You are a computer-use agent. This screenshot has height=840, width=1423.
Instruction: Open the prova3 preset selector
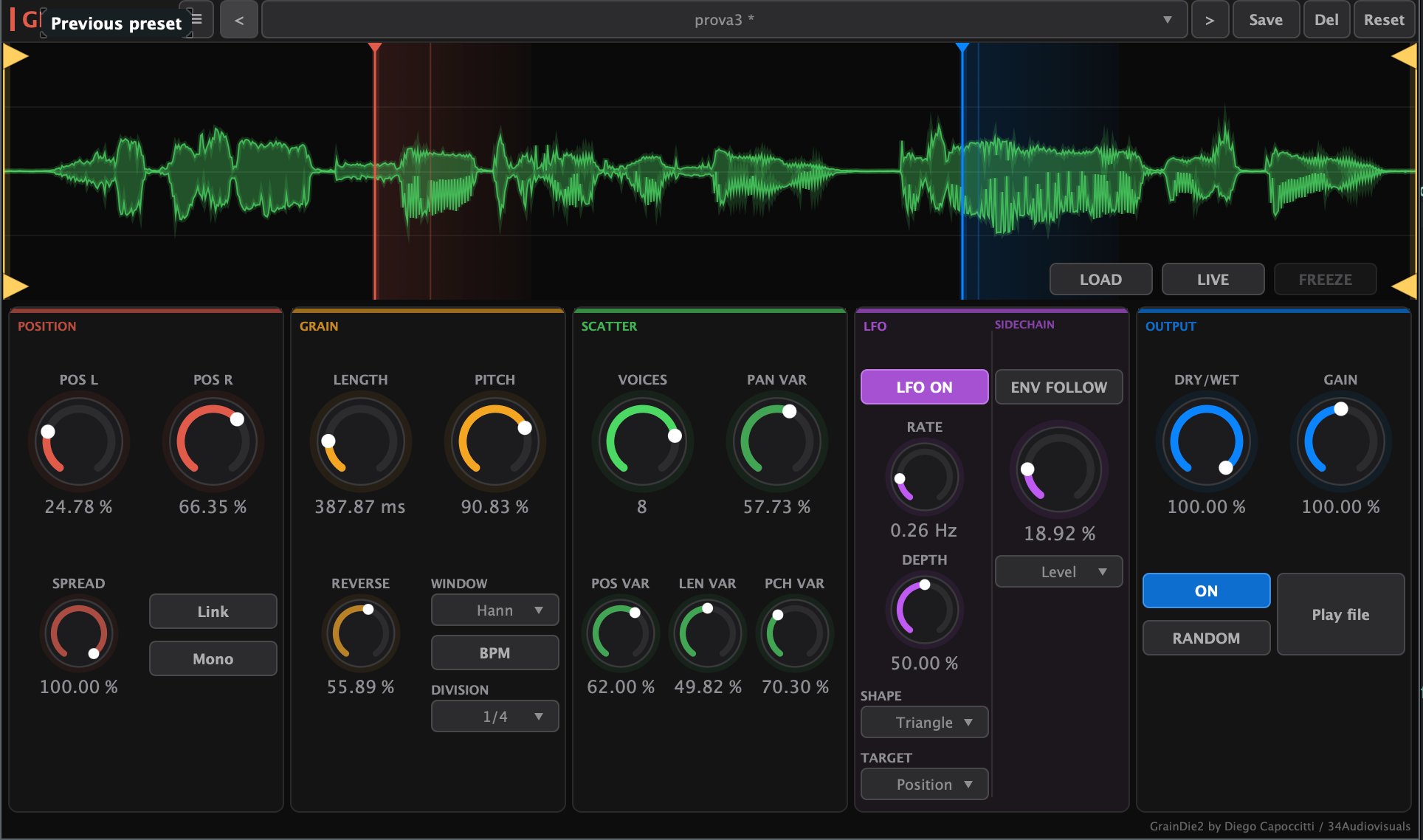(x=724, y=20)
